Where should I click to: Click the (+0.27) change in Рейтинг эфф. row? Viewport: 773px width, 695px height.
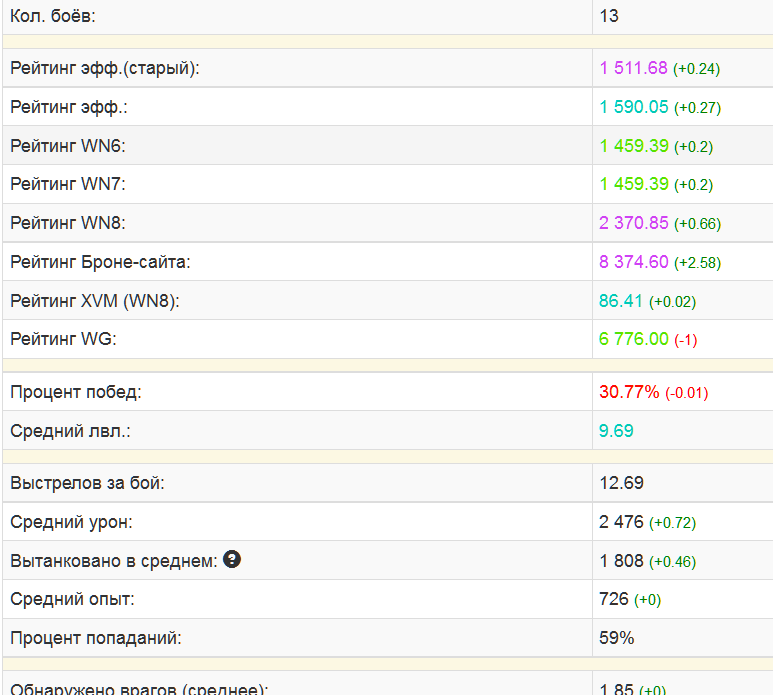click(698, 108)
